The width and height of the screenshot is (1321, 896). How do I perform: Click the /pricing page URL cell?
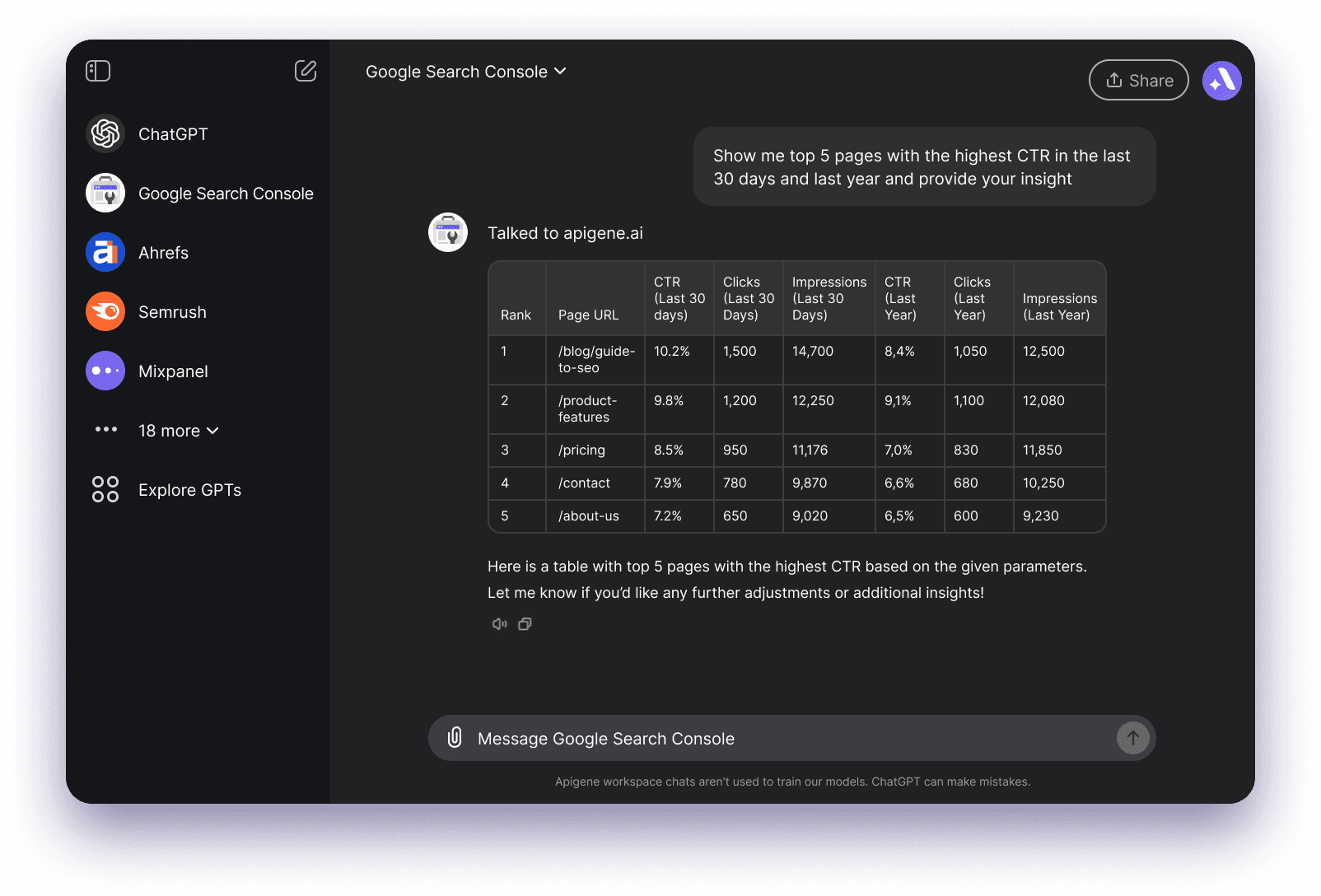(595, 450)
